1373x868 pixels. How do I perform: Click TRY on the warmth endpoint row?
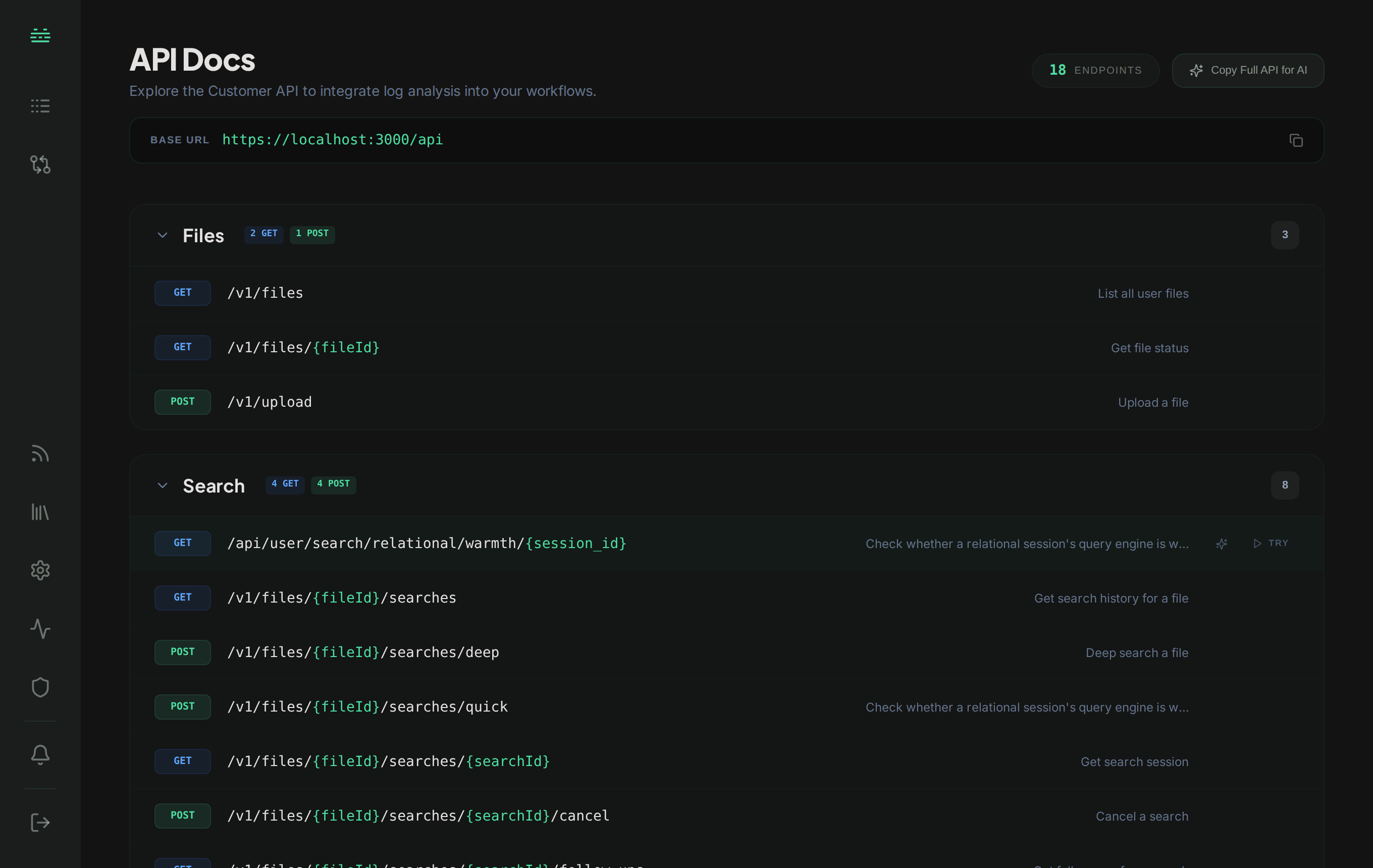pyautogui.click(x=1271, y=543)
